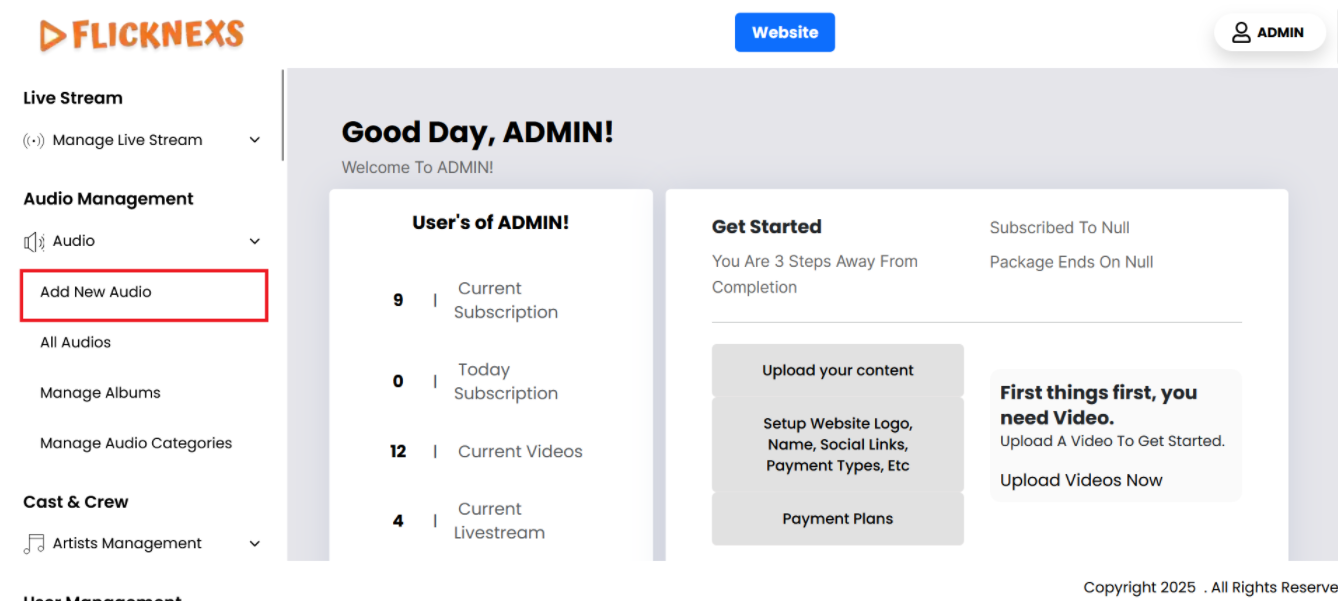This screenshot has width=1338, height=601.
Task: Open Add New Audio page
Action: click(96, 293)
